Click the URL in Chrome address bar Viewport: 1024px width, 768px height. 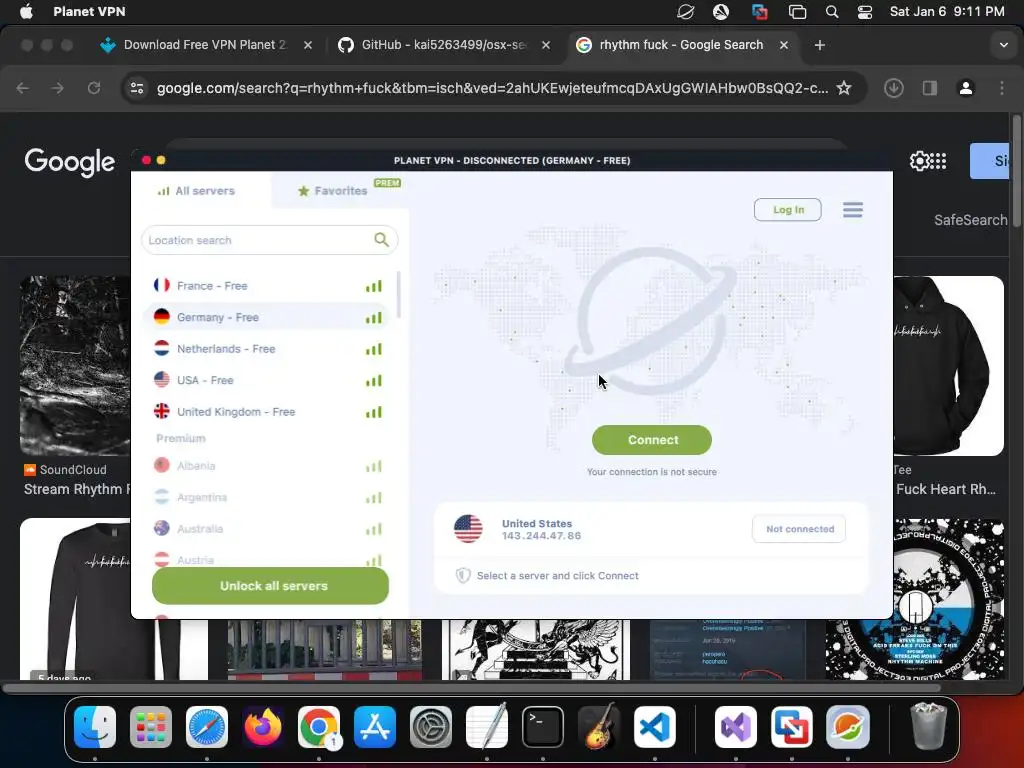point(492,88)
